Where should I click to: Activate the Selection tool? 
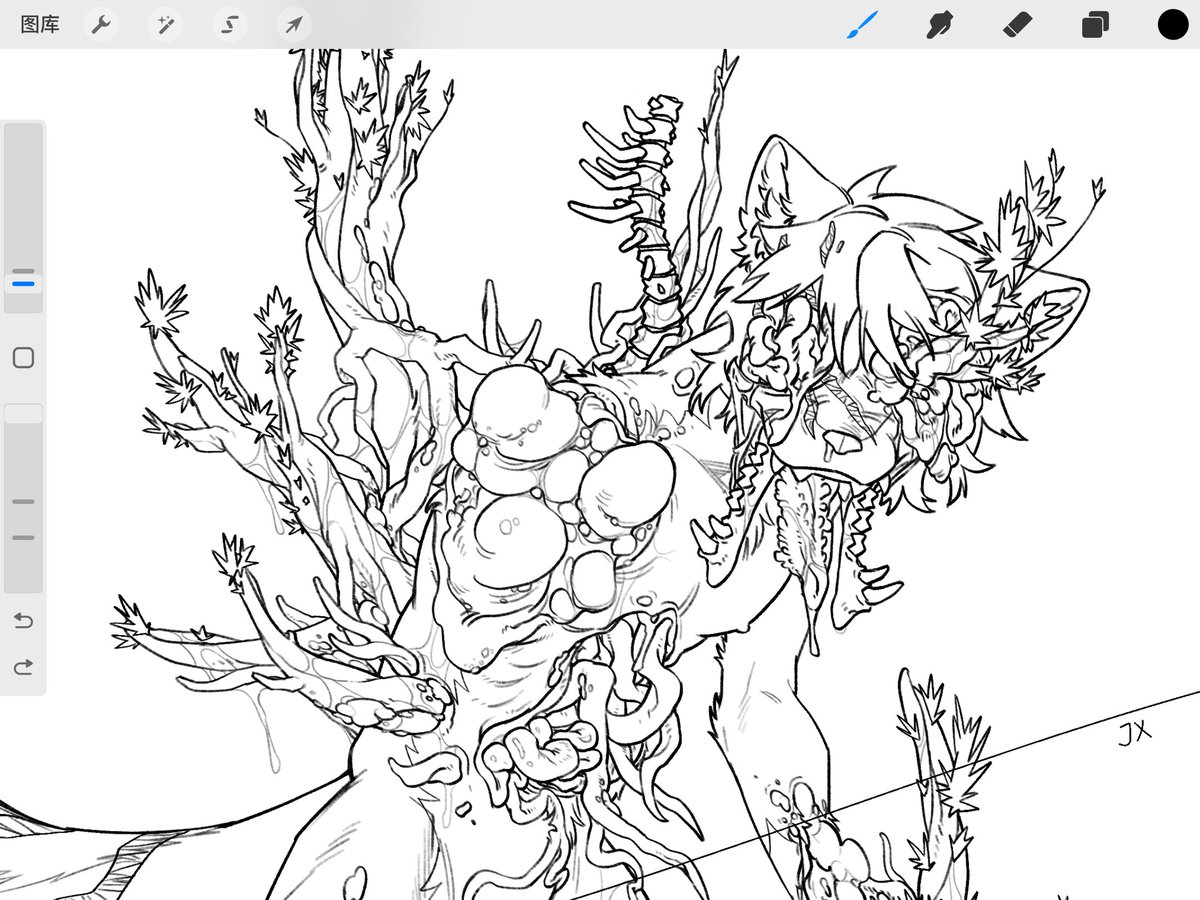click(230, 25)
